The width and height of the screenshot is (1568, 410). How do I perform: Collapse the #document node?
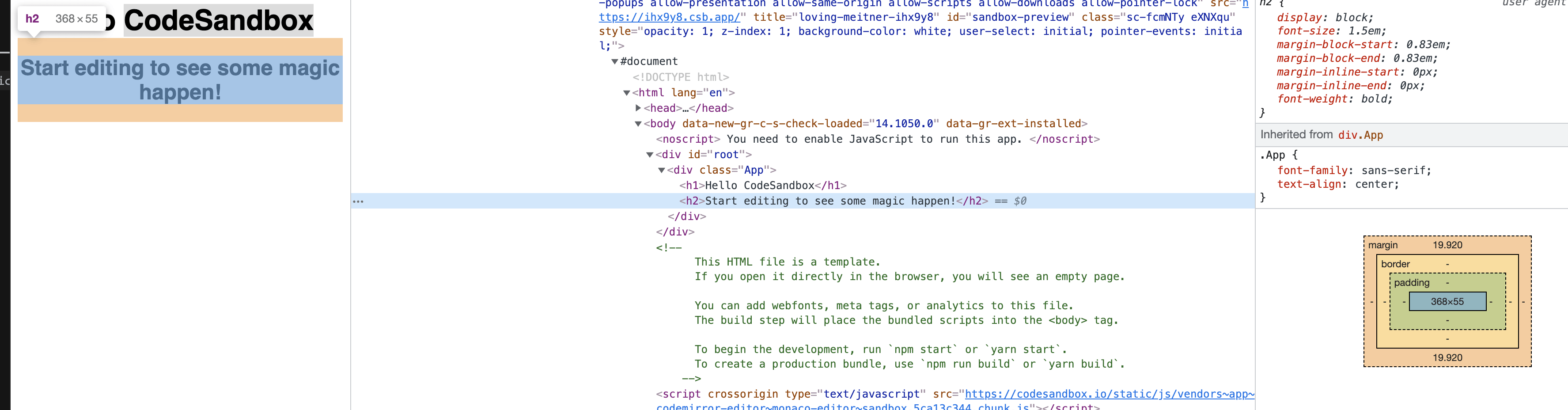pyautogui.click(x=615, y=61)
